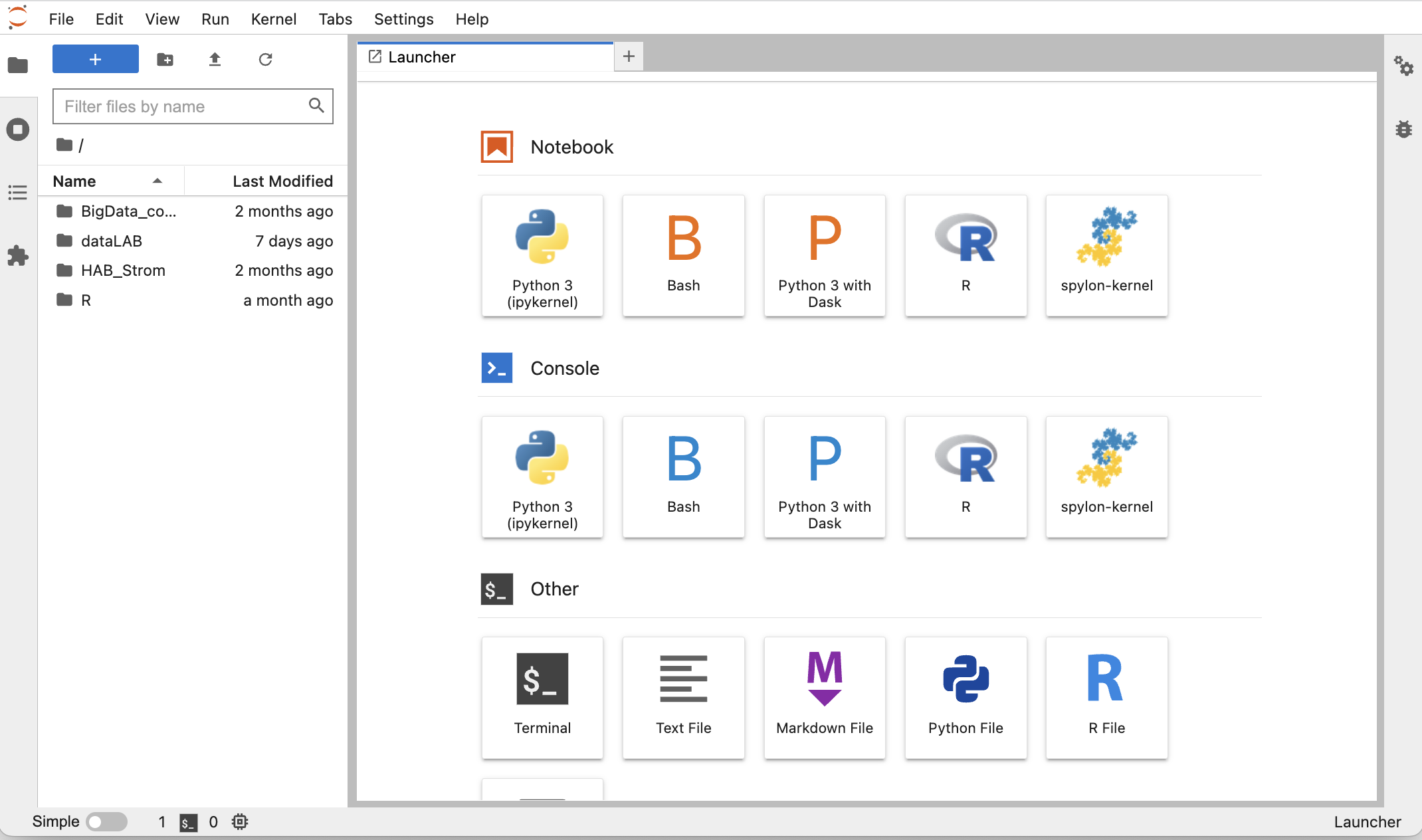Create a new Text File
The width and height of the screenshot is (1422, 840).
pyautogui.click(x=684, y=698)
